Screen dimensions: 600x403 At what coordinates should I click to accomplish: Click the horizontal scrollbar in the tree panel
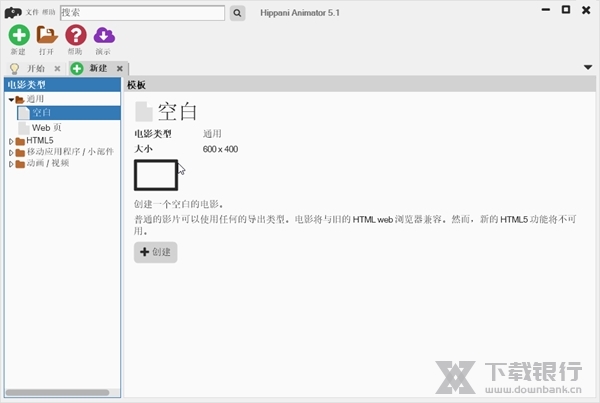(x=58, y=392)
